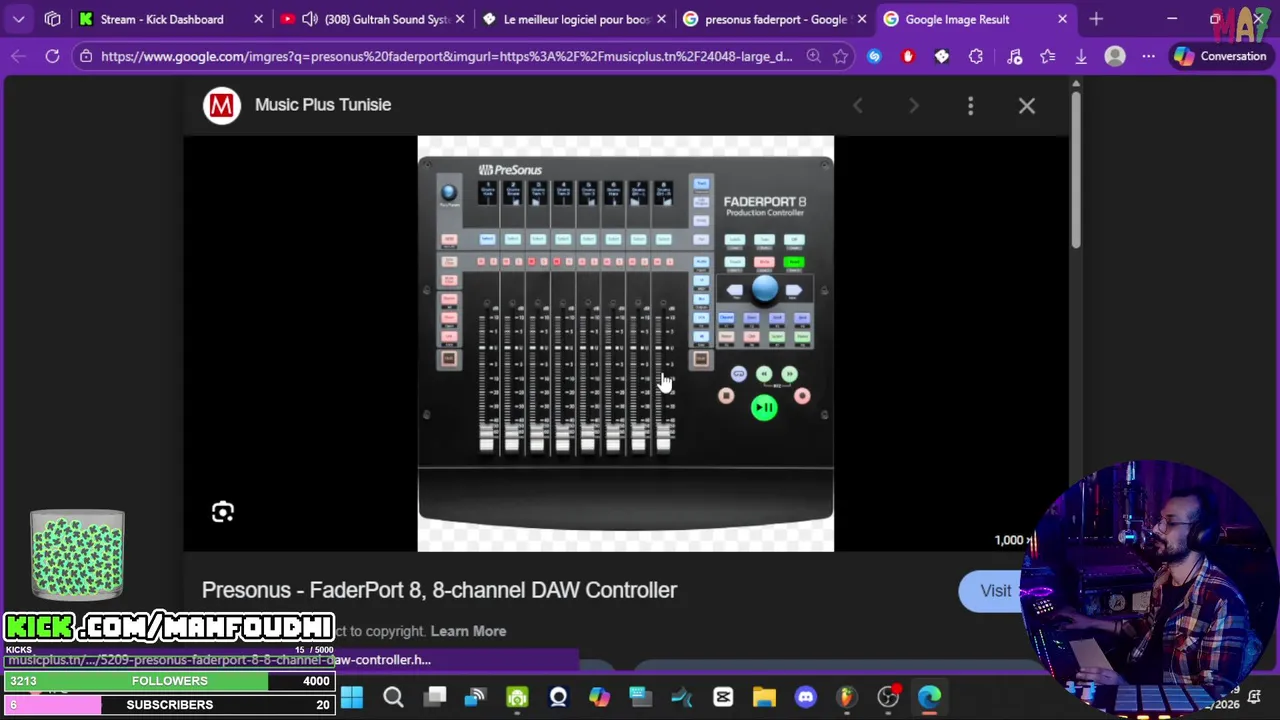The height and width of the screenshot is (720, 1280).
Task: Go to the previous image arrow
Action: tap(857, 105)
